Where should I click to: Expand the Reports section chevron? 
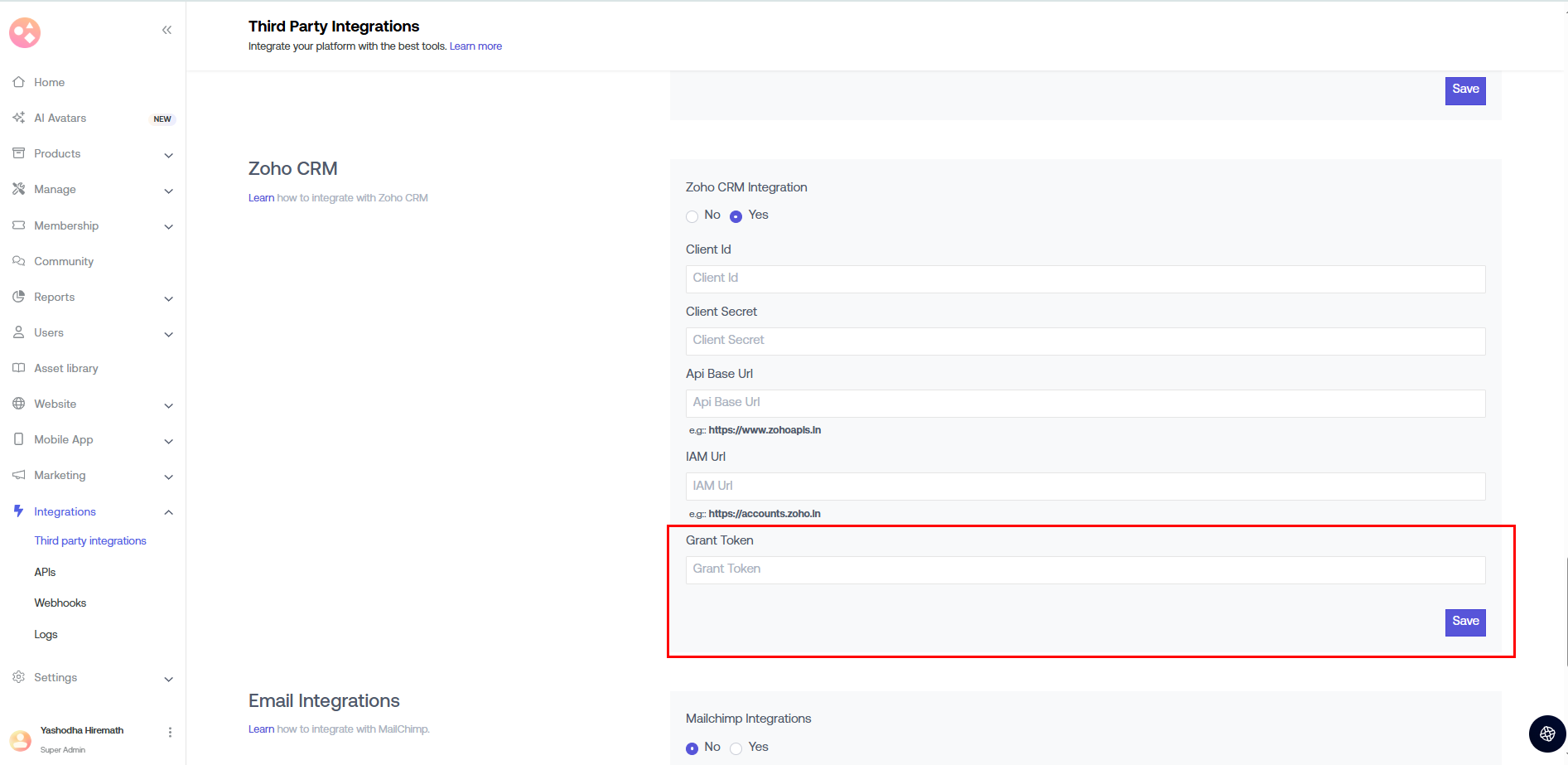168,298
